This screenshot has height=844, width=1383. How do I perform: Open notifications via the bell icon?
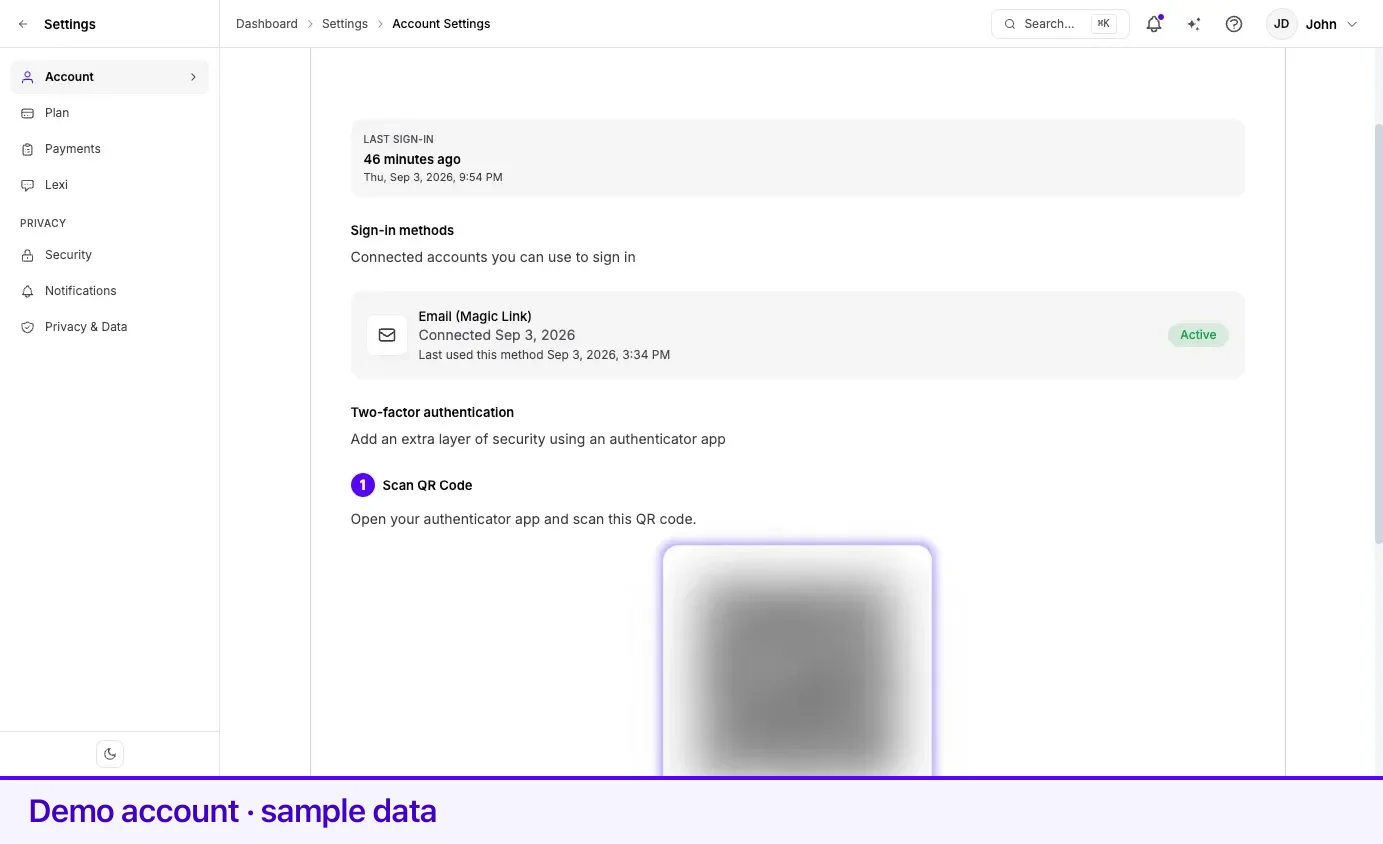1154,24
